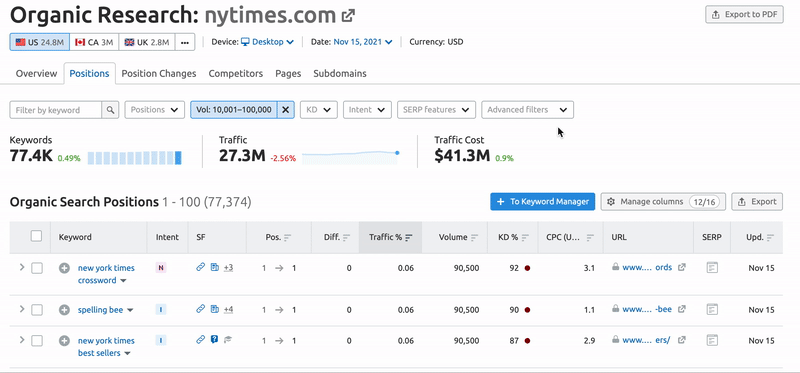Add spelling bee keyword with plus icon
Screen dimensions: 800x373
(64, 310)
